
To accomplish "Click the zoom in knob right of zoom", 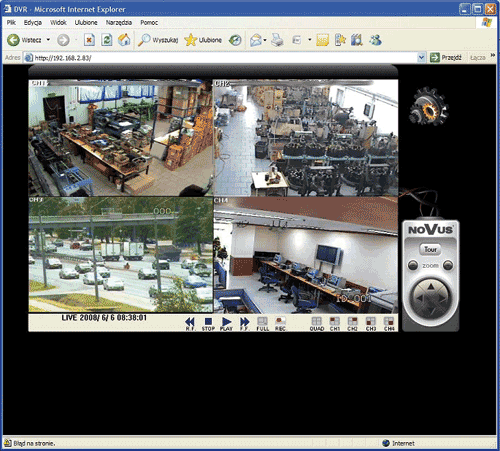I will tap(448, 265).
